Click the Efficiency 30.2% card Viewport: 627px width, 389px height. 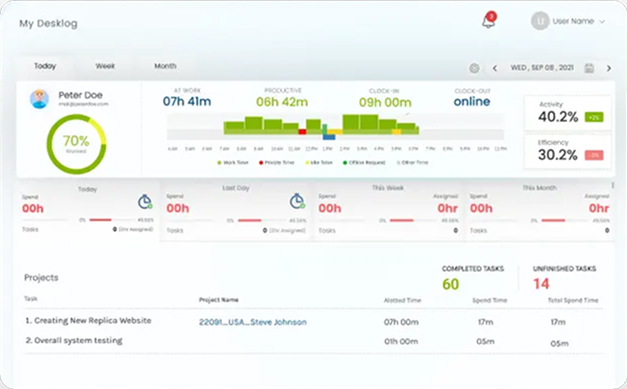pos(567,151)
